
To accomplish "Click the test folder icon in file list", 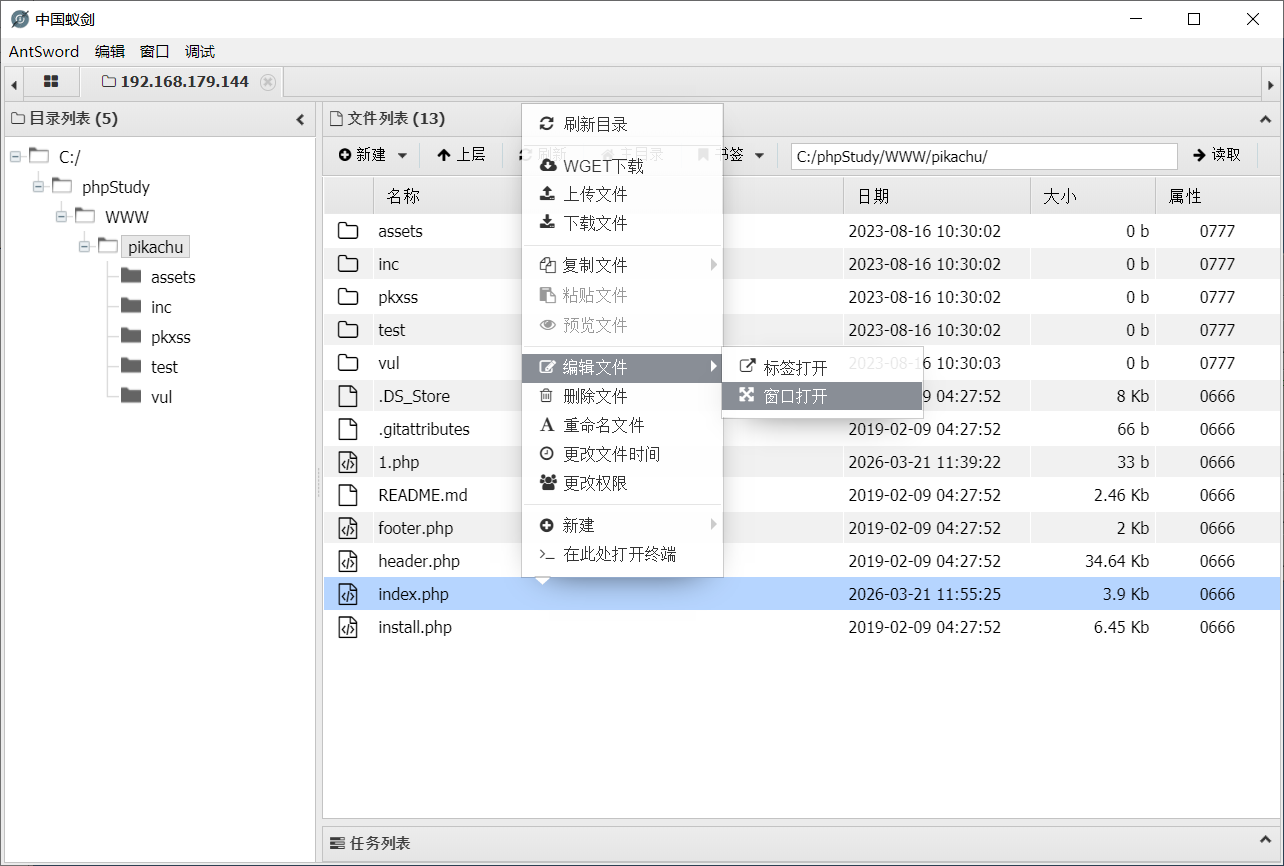I will pyautogui.click(x=348, y=330).
